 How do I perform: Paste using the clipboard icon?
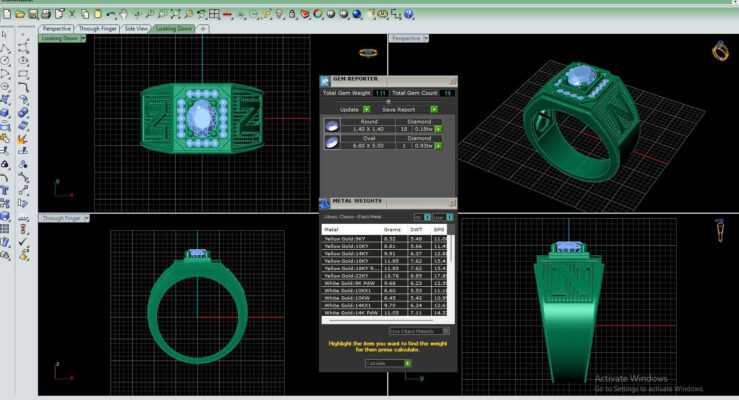(x=98, y=14)
